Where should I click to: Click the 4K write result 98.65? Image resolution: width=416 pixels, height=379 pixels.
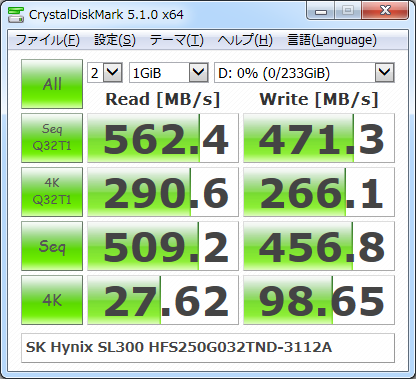[x=319, y=300]
